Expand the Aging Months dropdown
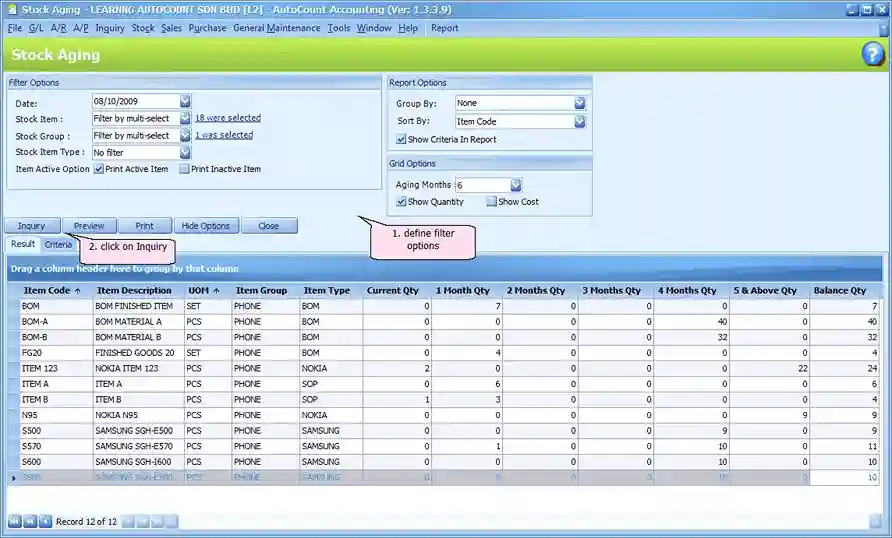This screenshot has width=892, height=538. tap(516, 185)
